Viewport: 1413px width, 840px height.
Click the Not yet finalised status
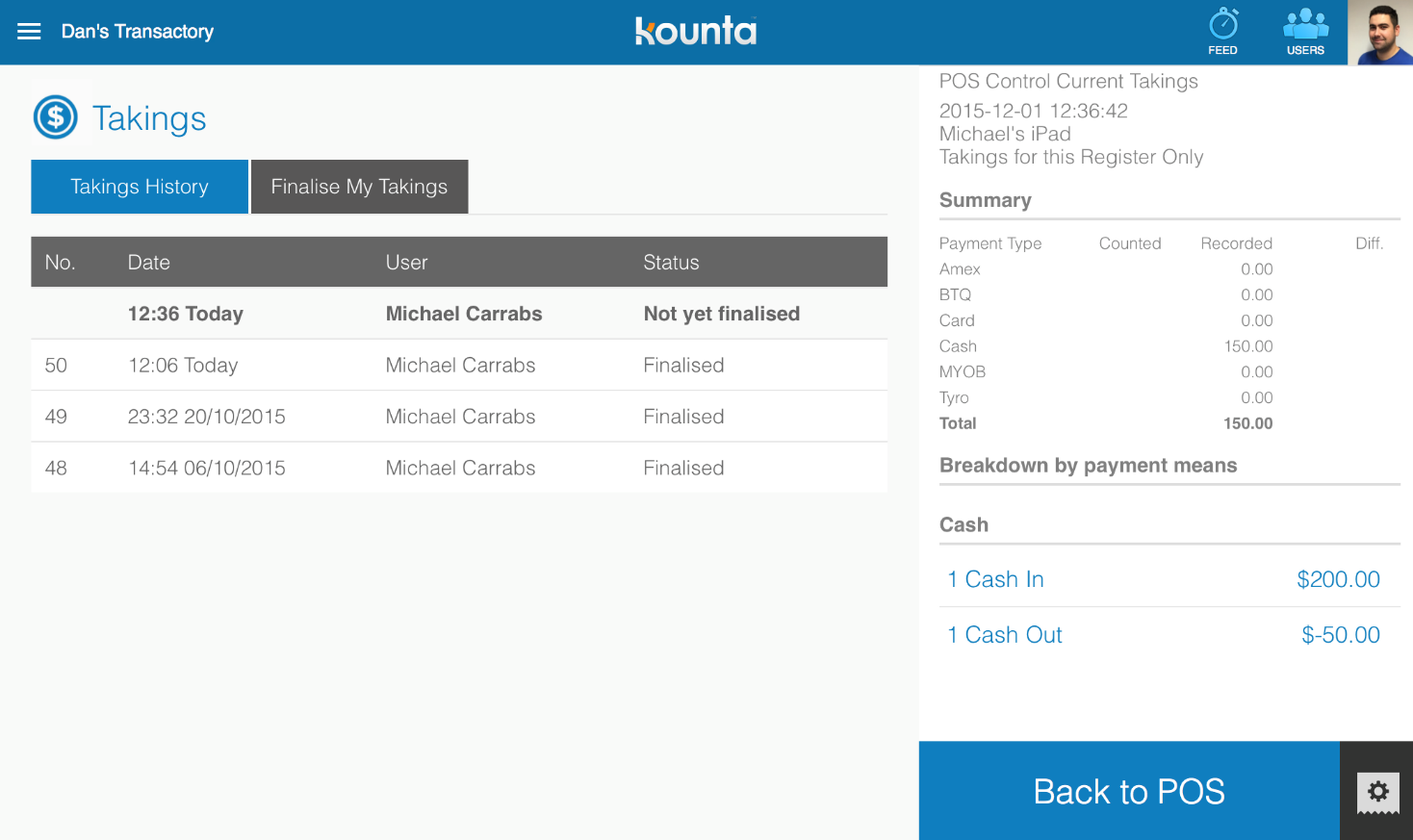[x=722, y=314]
